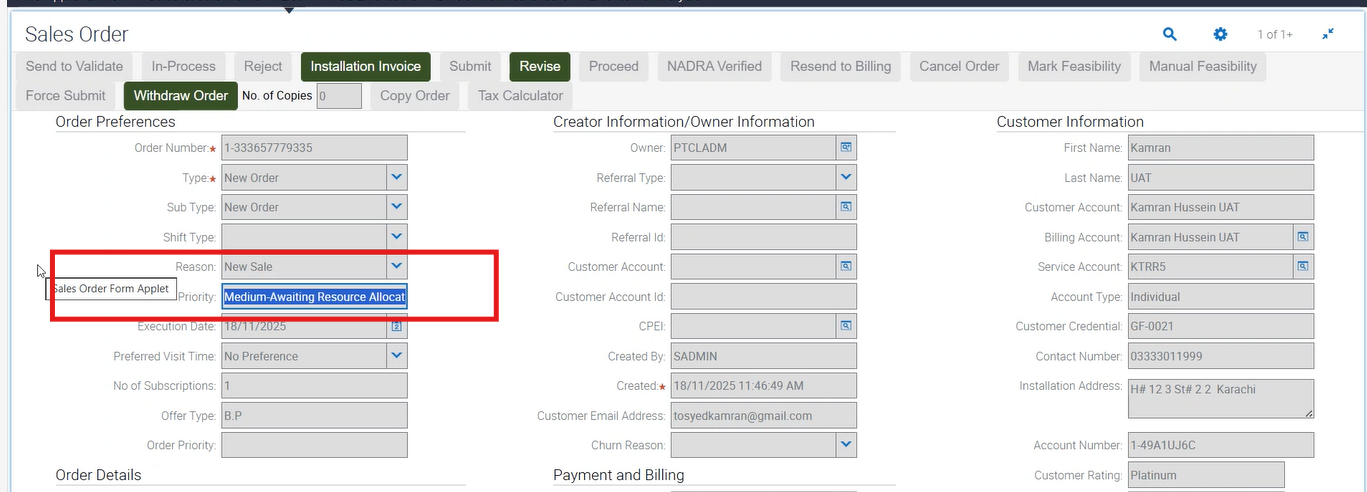Expand the Preferred Visit Time dropdown
Screen dimensions: 1367x492
click(x=397, y=356)
